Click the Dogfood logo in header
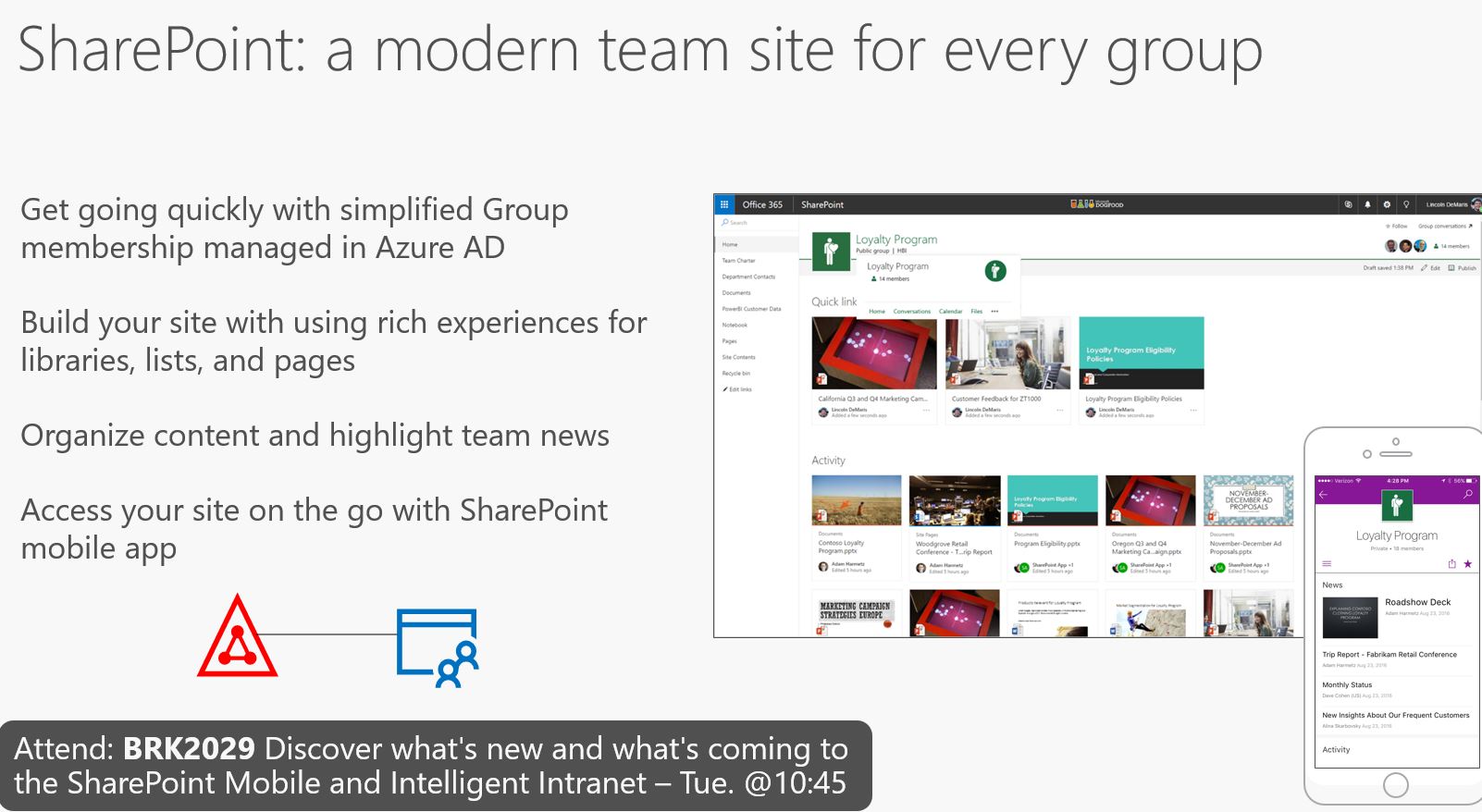The height and width of the screenshot is (812, 1482). [1096, 204]
